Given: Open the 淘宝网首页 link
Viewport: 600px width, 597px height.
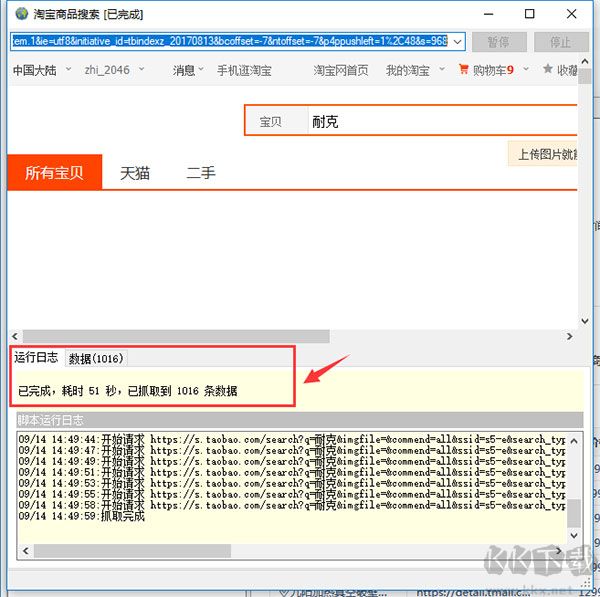Looking at the screenshot, I should [341, 70].
